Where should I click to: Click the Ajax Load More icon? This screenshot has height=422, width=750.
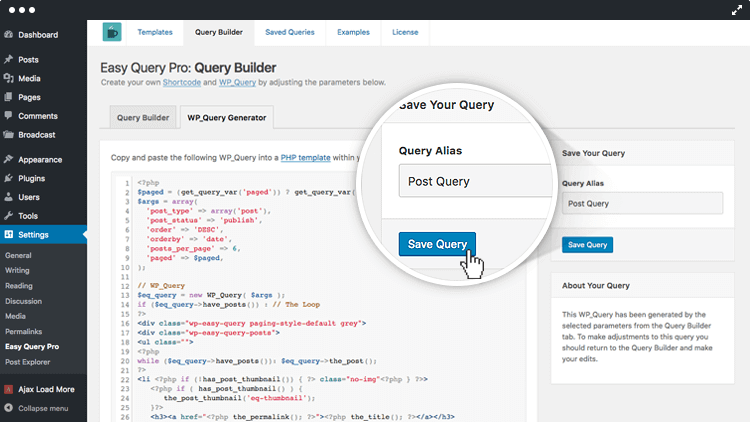point(8,389)
